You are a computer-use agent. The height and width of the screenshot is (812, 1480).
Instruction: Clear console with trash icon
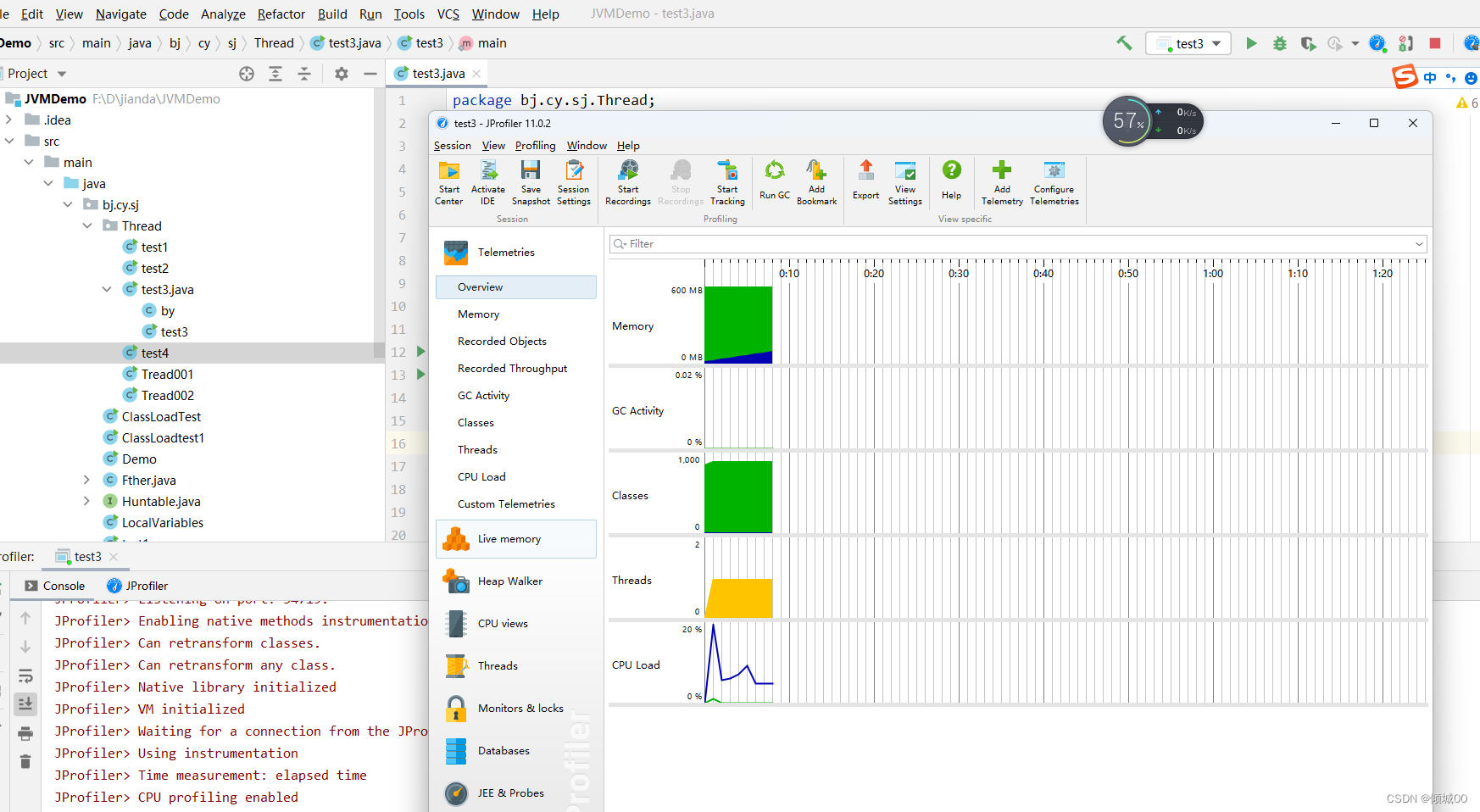coord(25,762)
